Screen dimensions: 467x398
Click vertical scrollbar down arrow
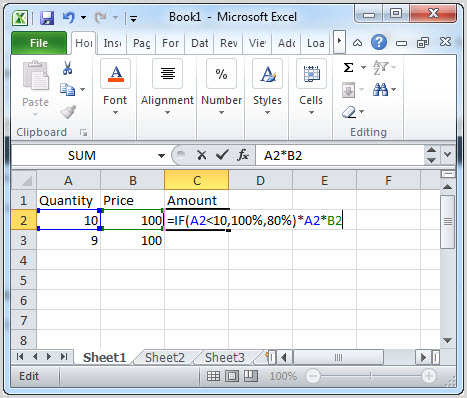(448, 340)
